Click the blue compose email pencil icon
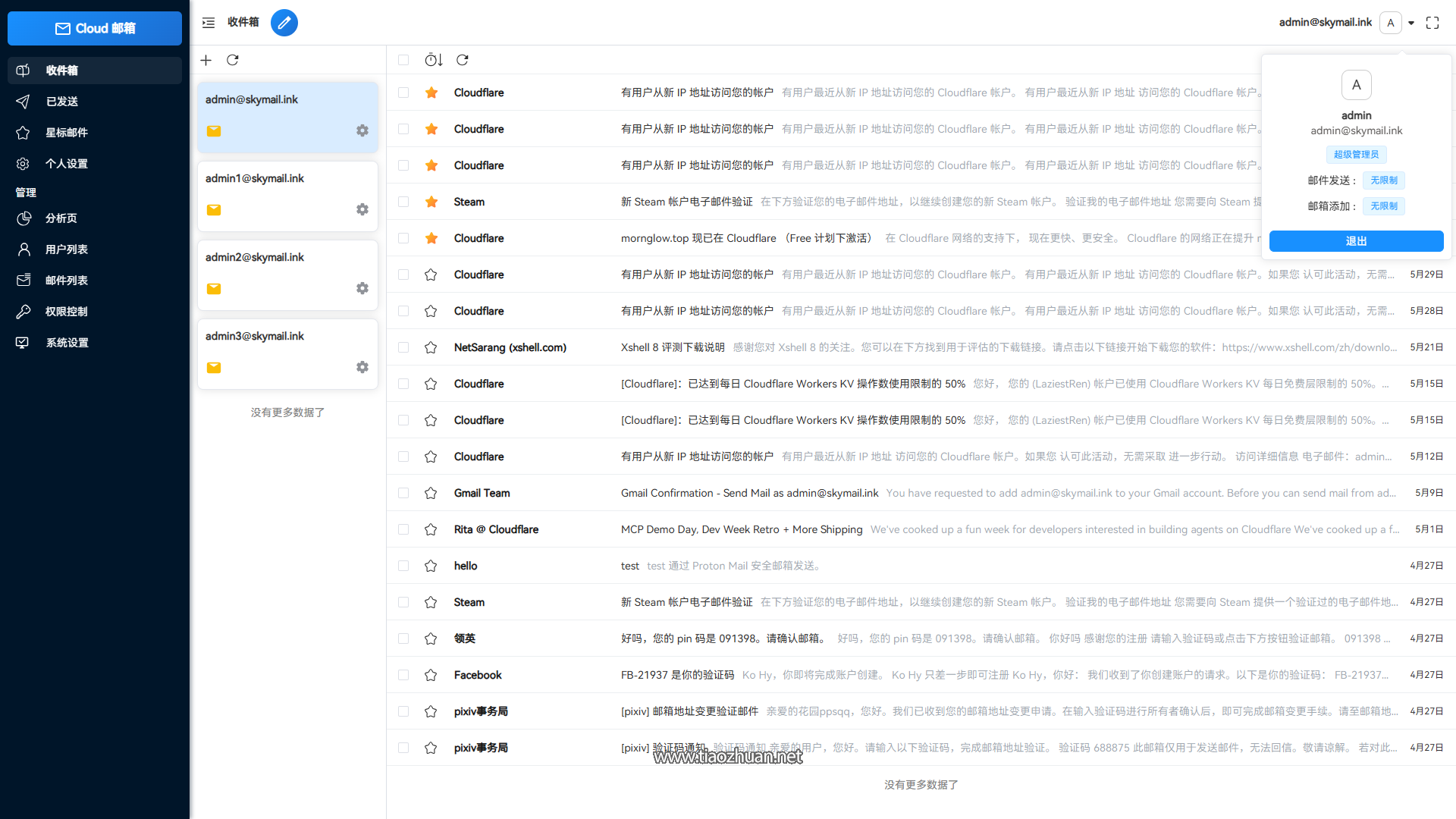Screen dimensions: 1456x819 click(x=284, y=23)
